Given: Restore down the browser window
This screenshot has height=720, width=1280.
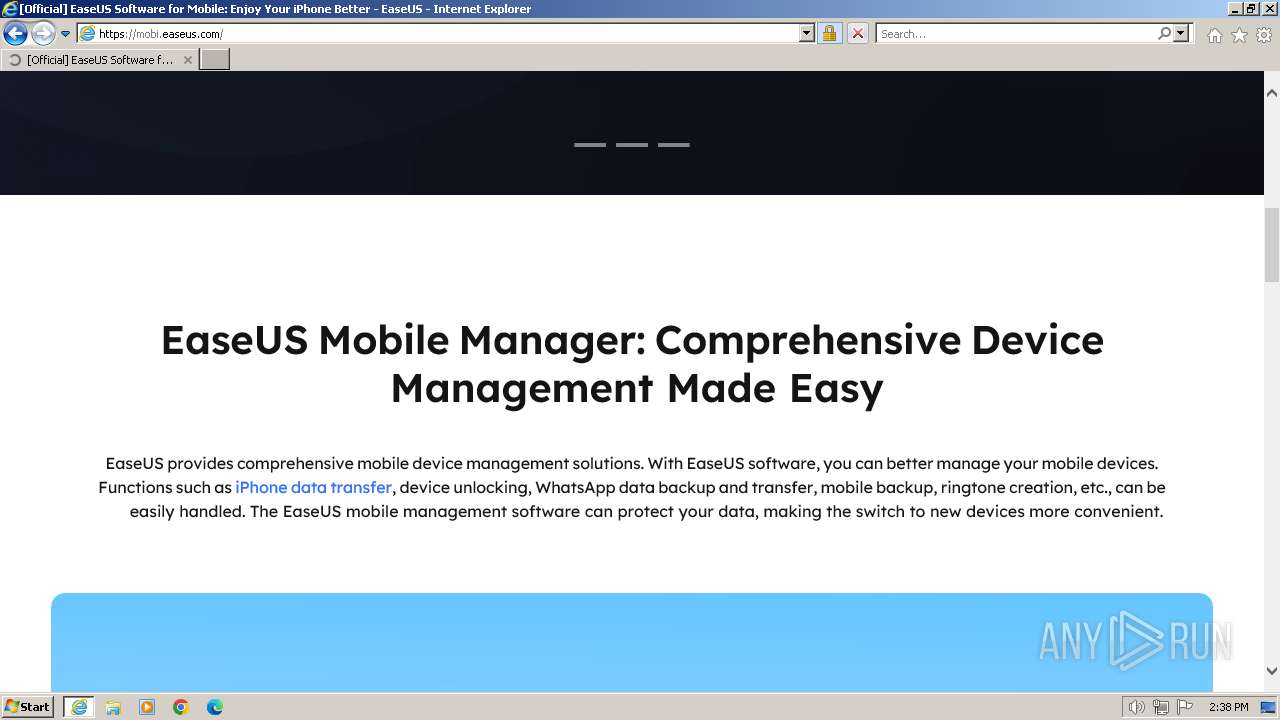Looking at the screenshot, I should pos(1250,8).
